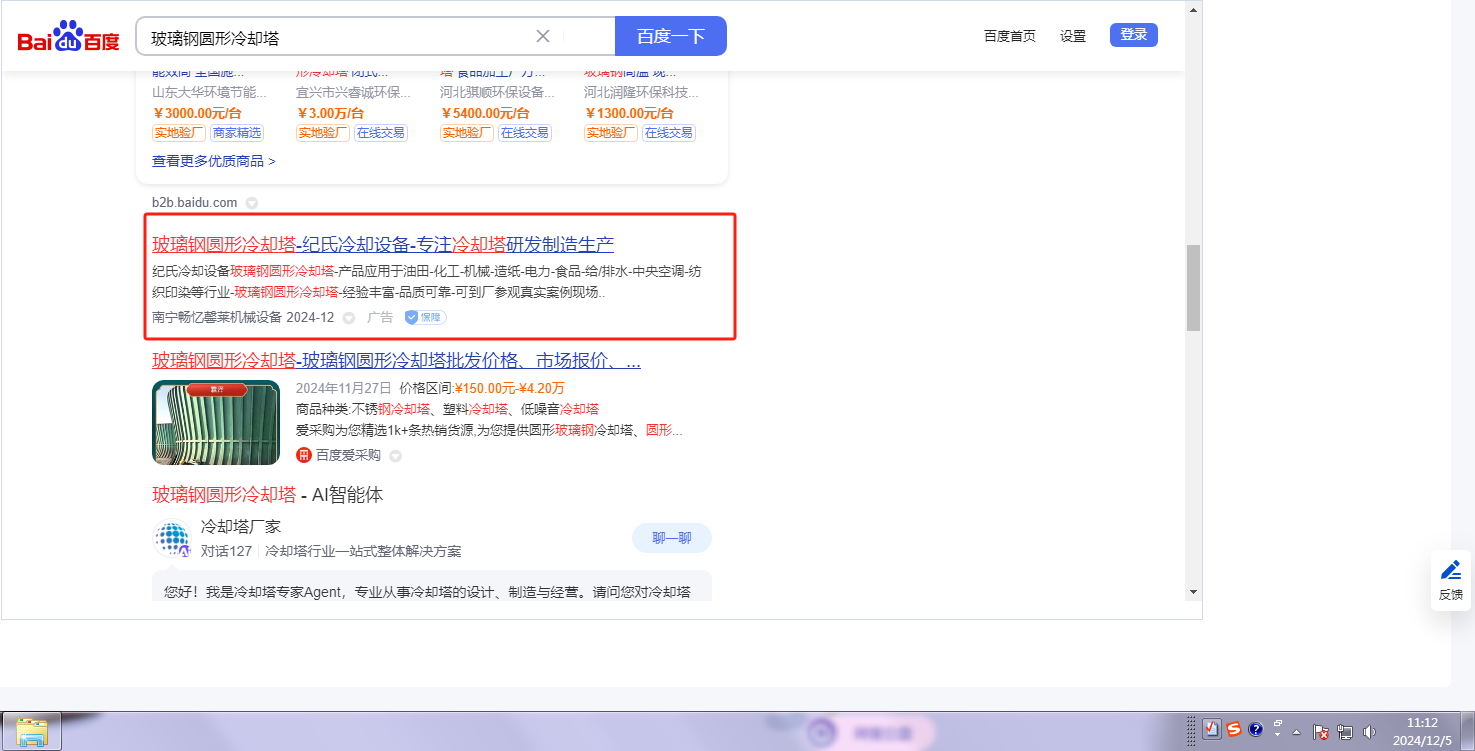The height and width of the screenshot is (751, 1475).
Task: Show hidden system tray icons
Action: click(x=1297, y=731)
